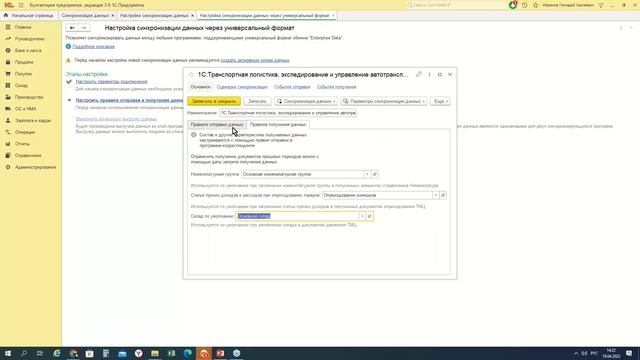
Task: Open the selected Оприходование излишков item button
Action: [443, 196]
